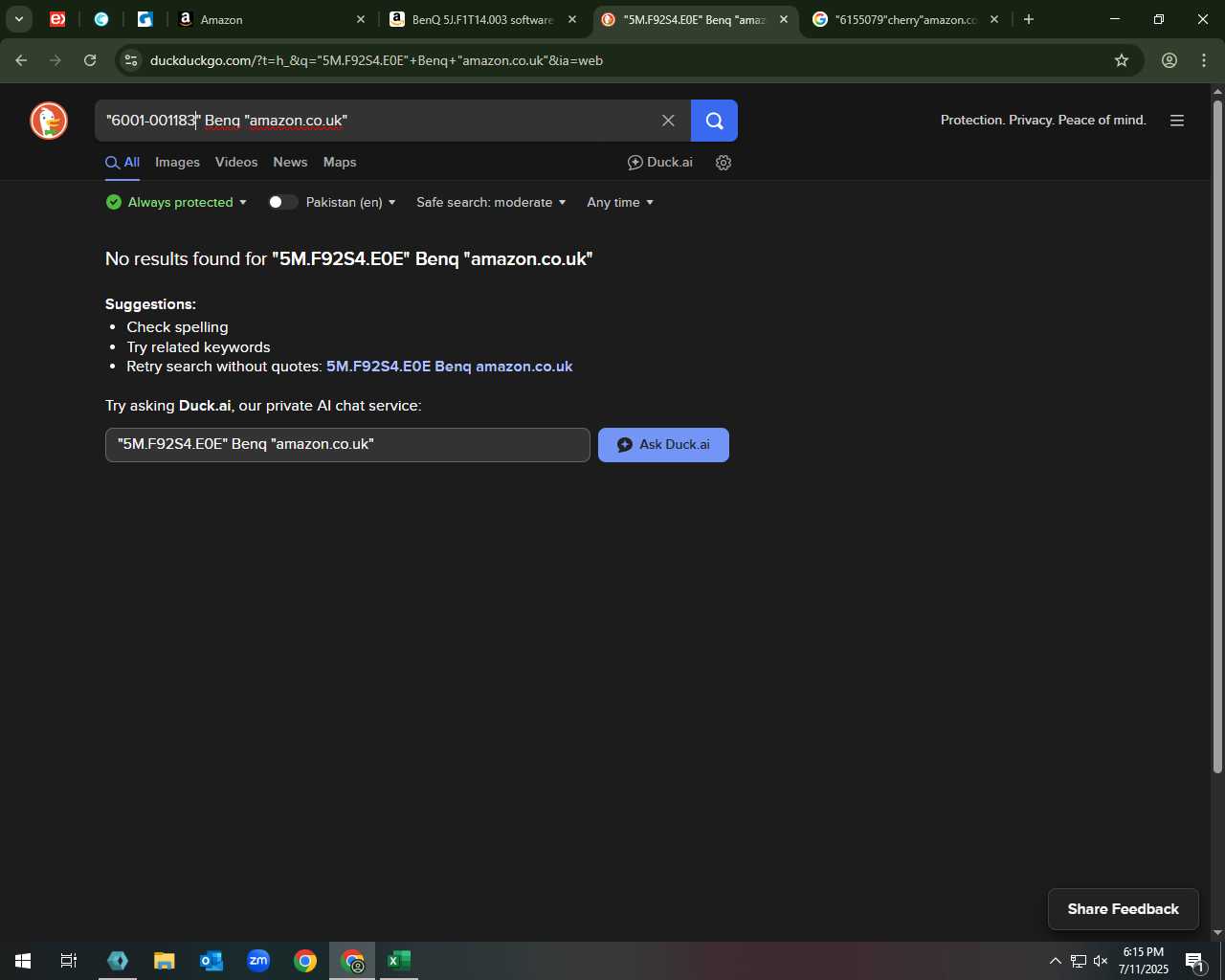
Task: Open Task View on the taskbar
Action: pyautogui.click(x=69, y=961)
